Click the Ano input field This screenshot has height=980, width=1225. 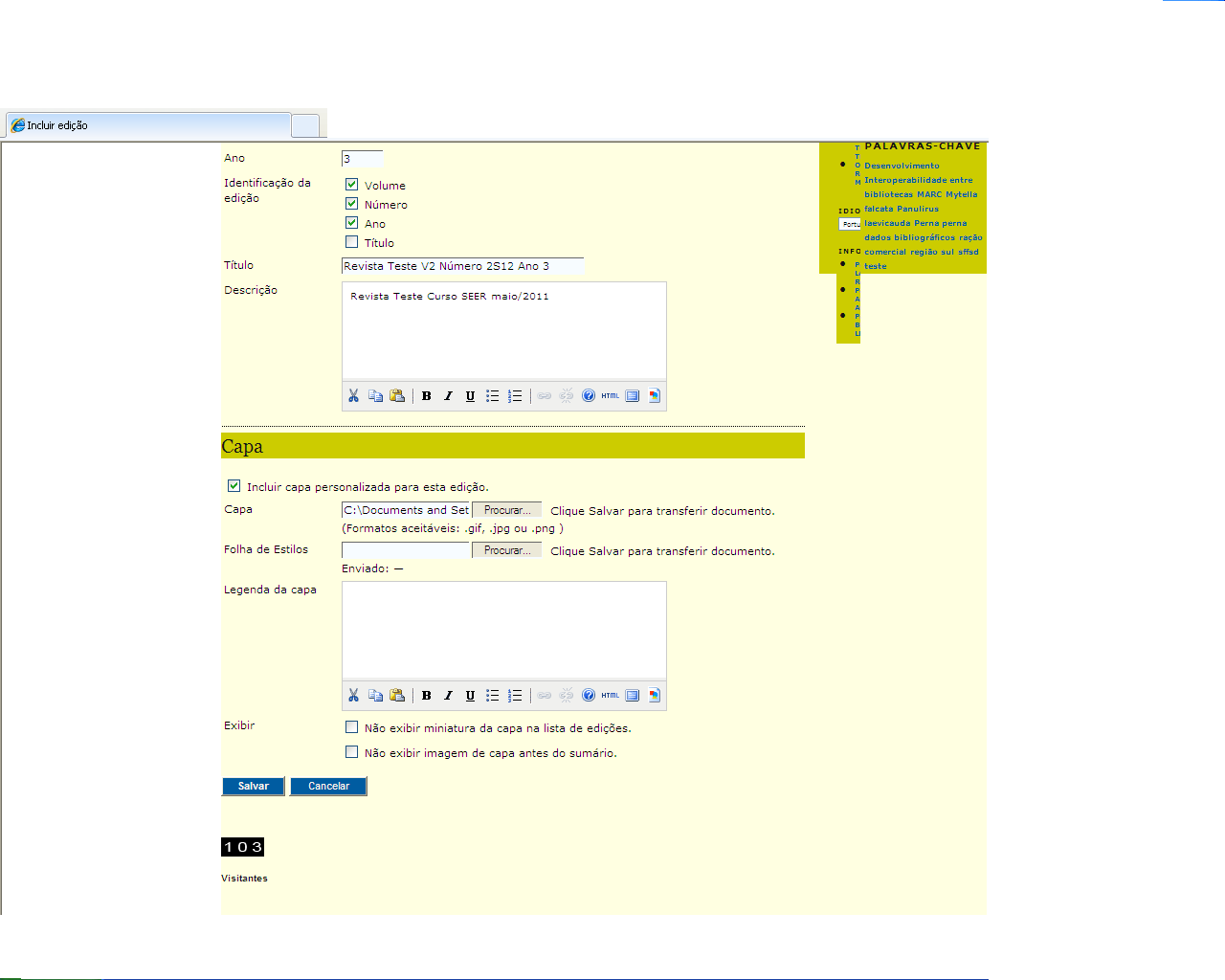(363, 159)
